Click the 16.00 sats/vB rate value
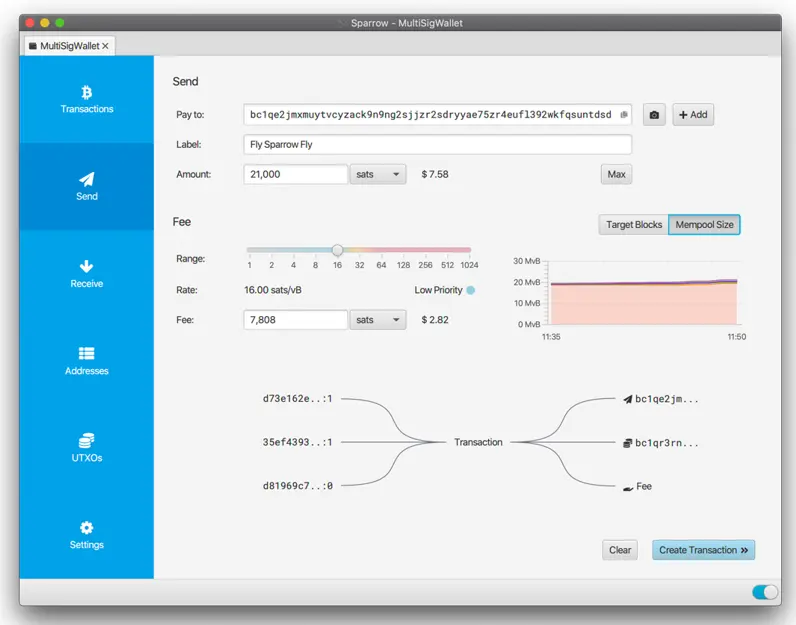The height and width of the screenshot is (625, 796). click(273, 290)
